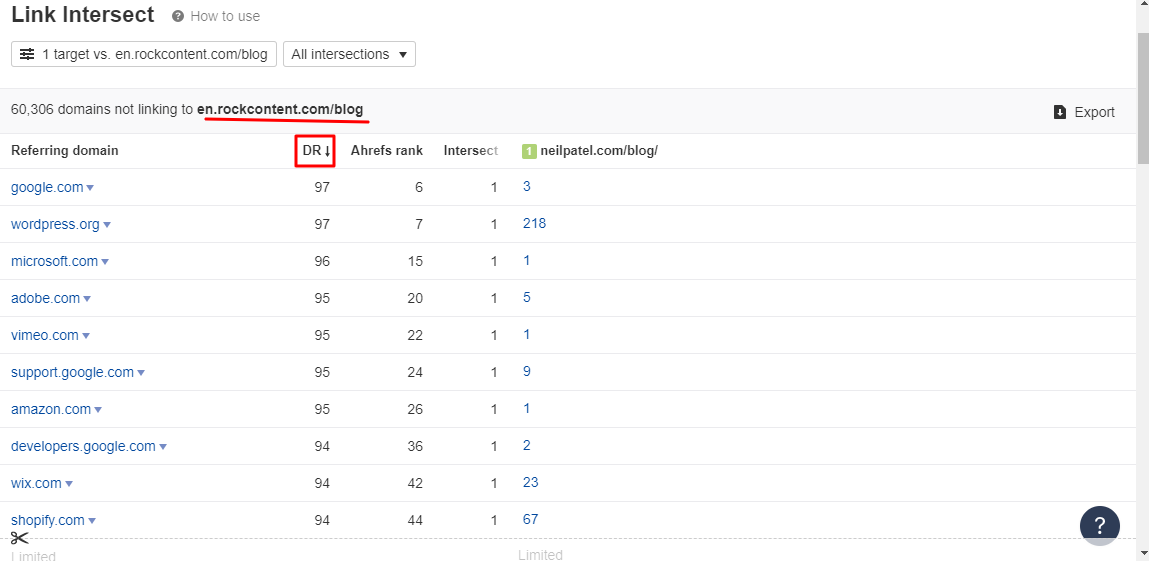Viewport: 1149px width, 561px height.
Task: Click the How to use question mark icon
Action: tap(178, 16)
